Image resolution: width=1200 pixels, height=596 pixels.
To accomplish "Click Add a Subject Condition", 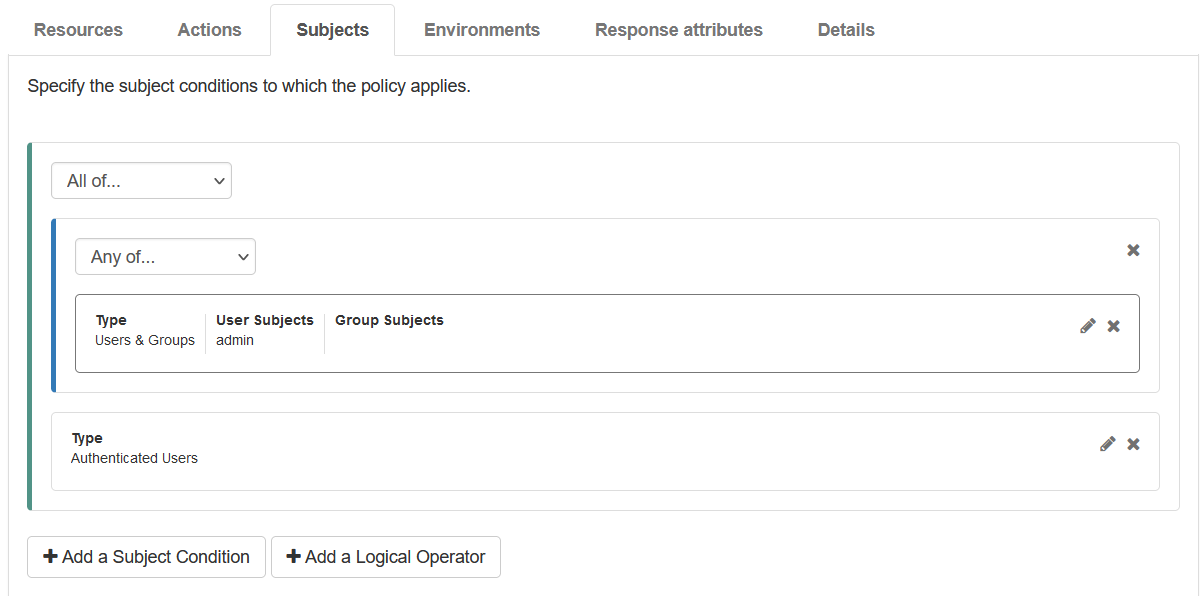I will coord(146,557).
